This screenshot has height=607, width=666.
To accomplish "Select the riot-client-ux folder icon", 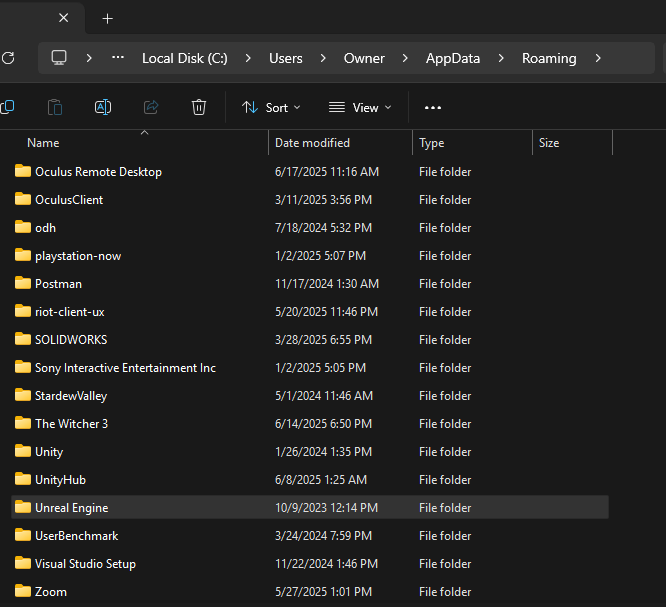I will click(x=23, y=311).
